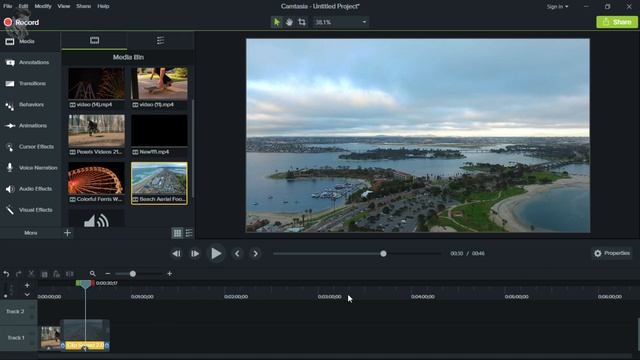Add a new track with plus icon
The image size is (640, 360).
27,285
